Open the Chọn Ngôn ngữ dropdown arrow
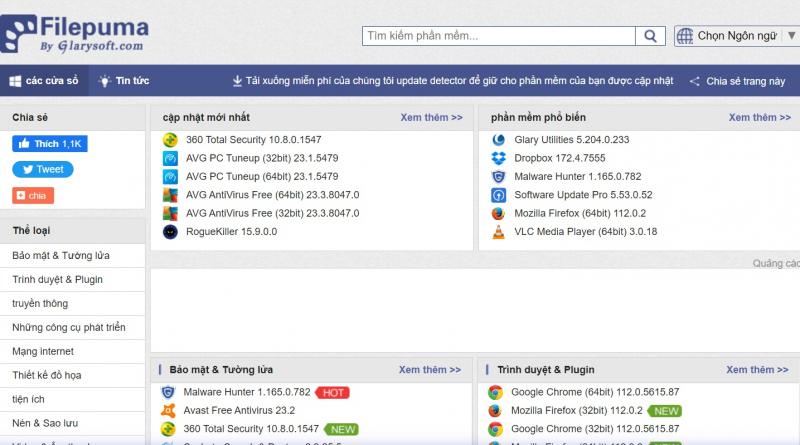The image size is (800, 445). tap(791, 36)
